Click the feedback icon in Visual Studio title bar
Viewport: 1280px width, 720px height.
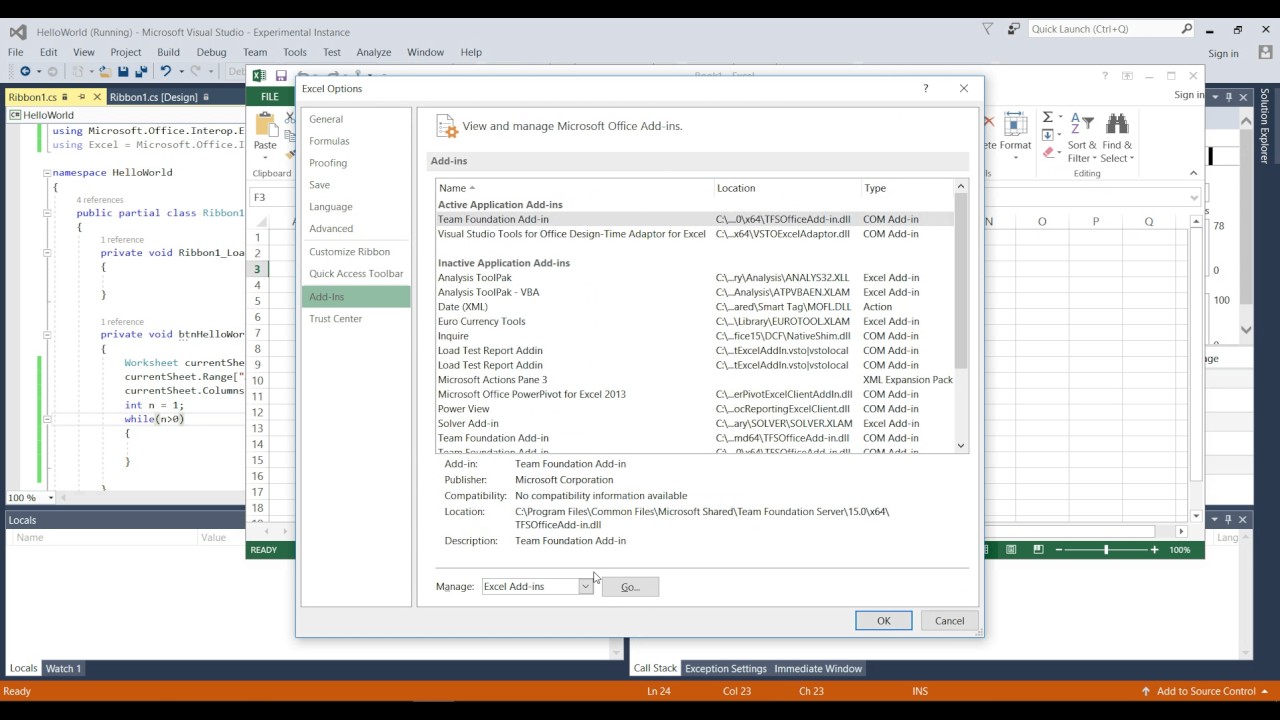coord(1014,29)
